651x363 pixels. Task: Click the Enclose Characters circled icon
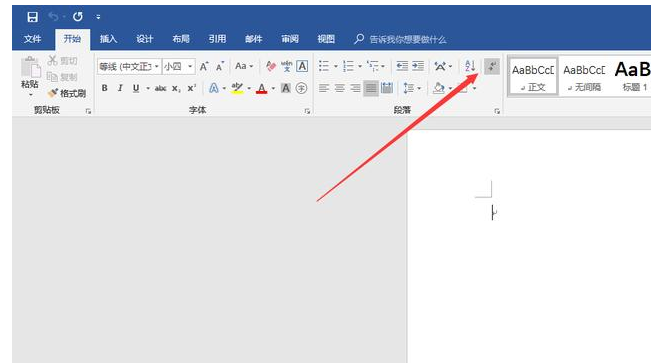click(301, 88)
